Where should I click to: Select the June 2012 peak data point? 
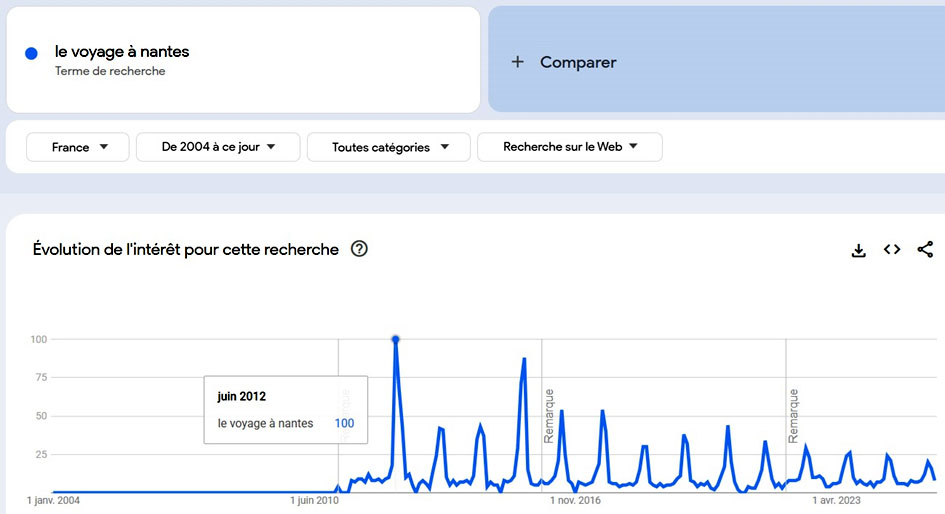(396, 340)
